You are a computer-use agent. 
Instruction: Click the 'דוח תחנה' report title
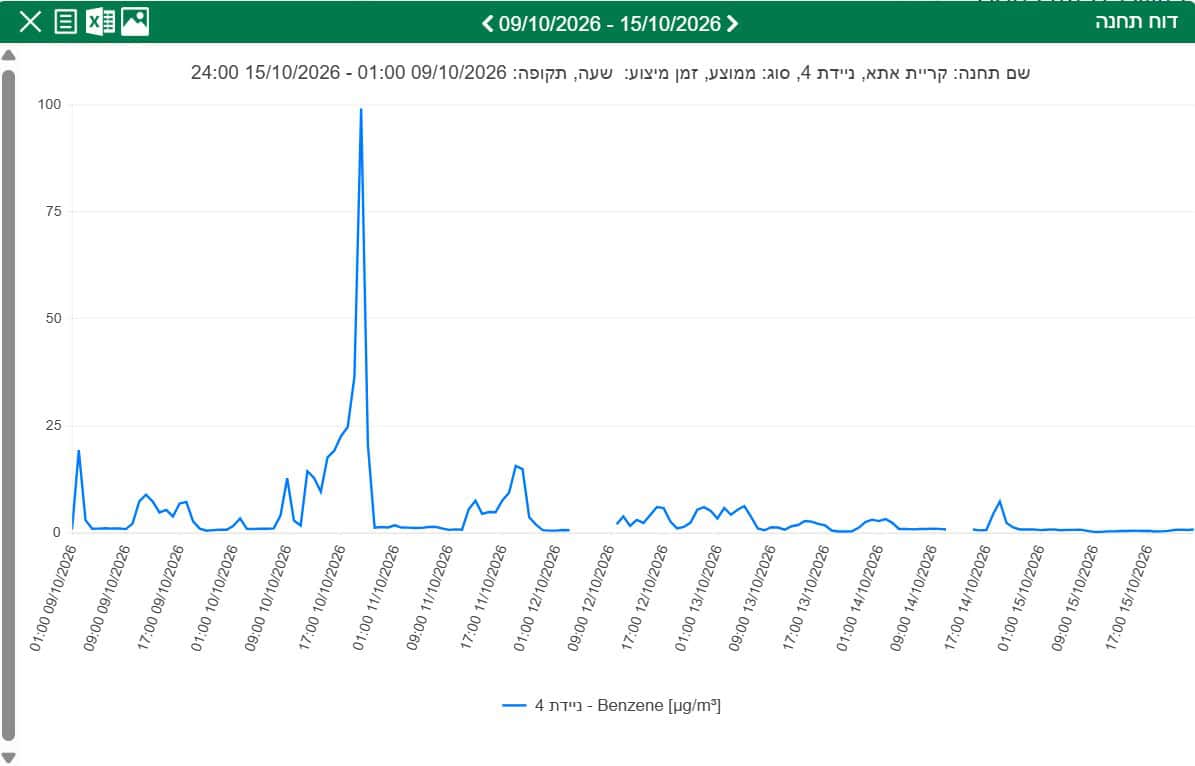(x=1136, y=21)
